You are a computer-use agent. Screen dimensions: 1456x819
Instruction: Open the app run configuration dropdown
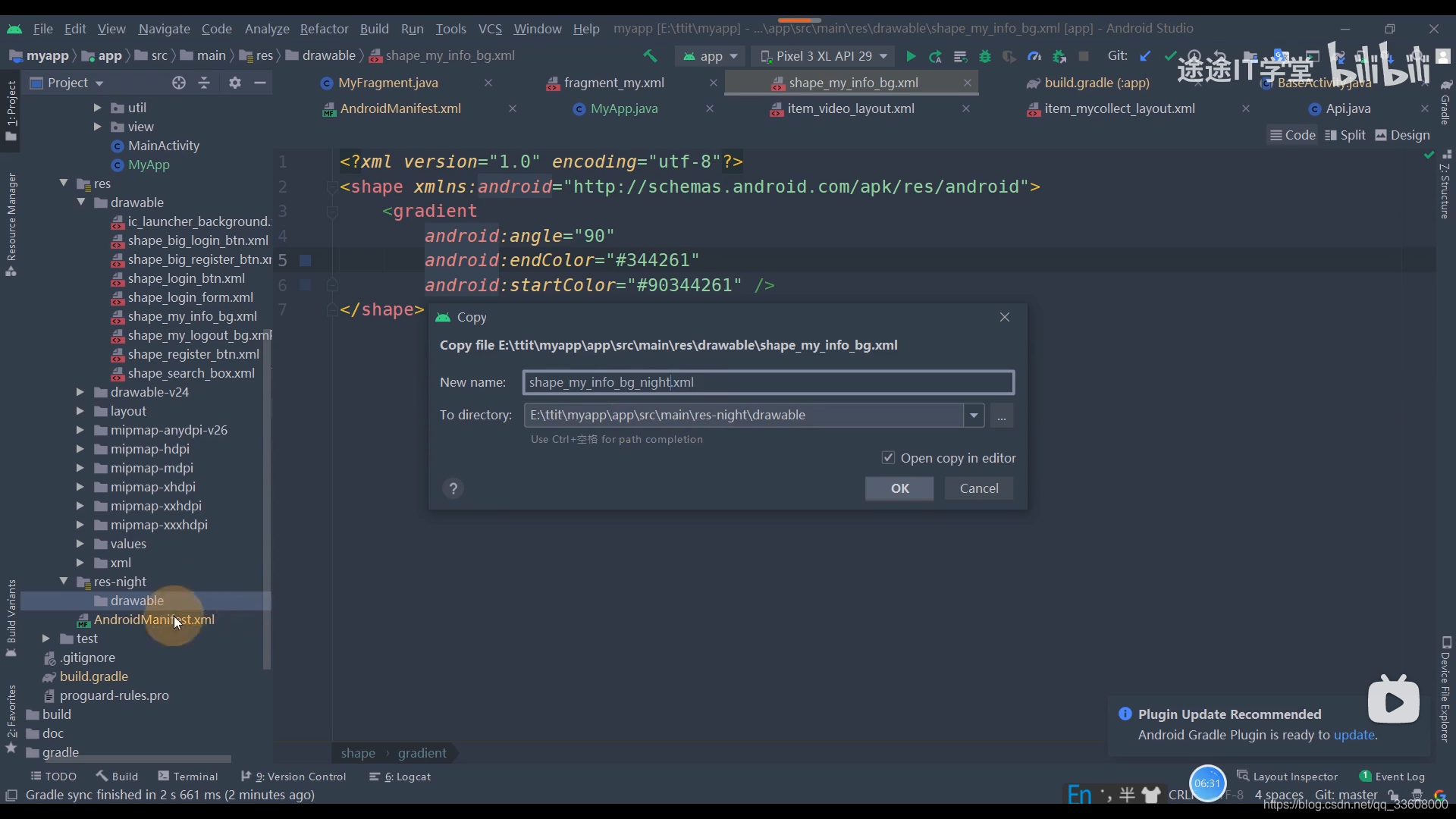tap(710, 56)
